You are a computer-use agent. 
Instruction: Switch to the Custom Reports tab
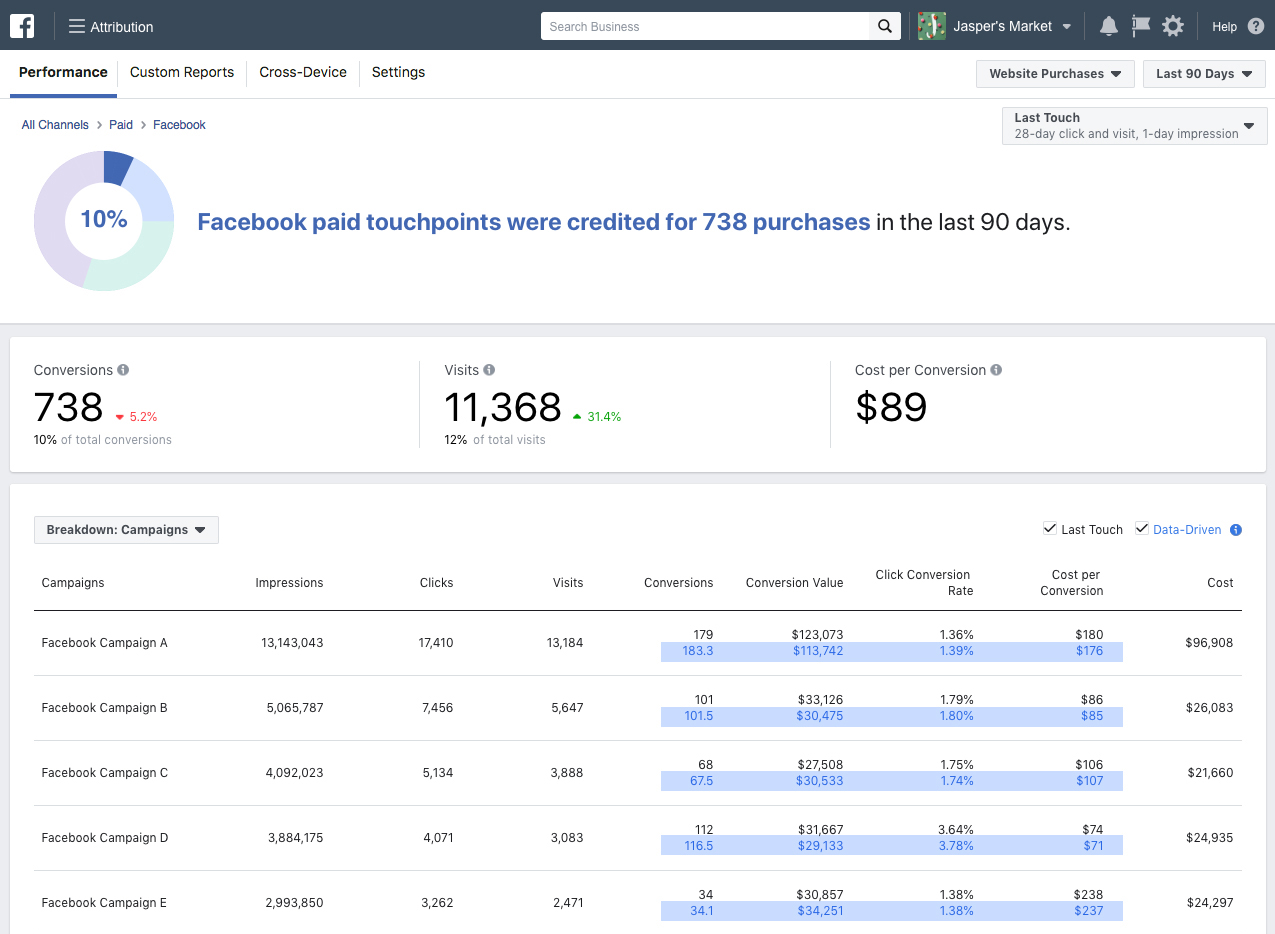181,72
